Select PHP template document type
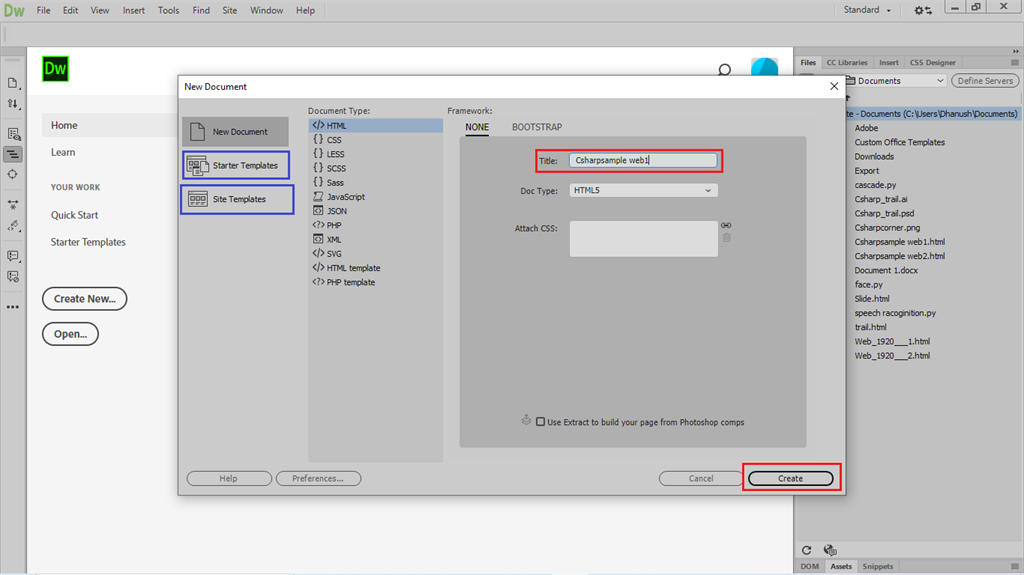The image size is (1024, 575). tap(376, 282)
